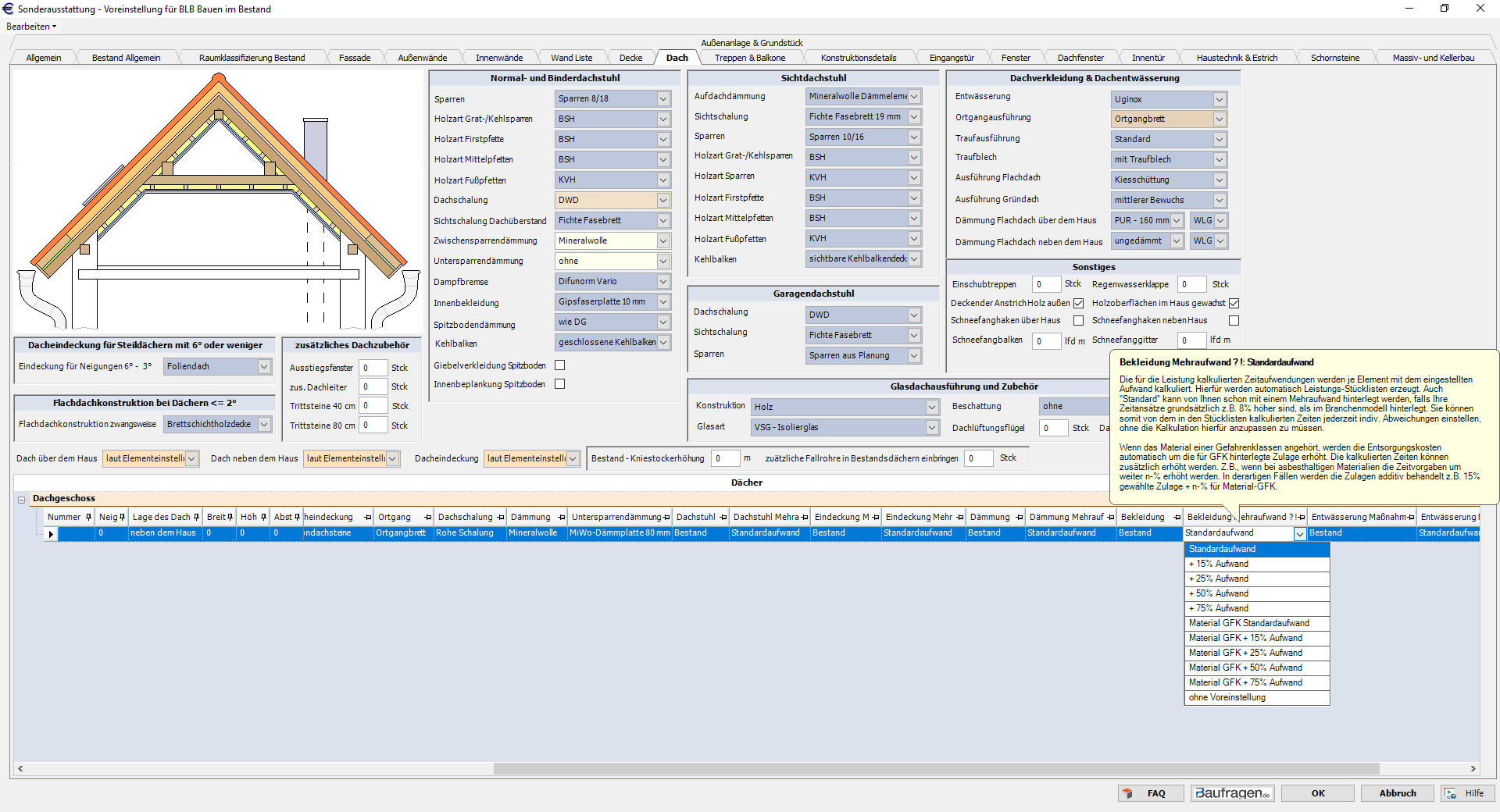Pin the Ortgang column using its pin icon
Viewport: 1500px width, 812px height.
tap(427, 517)
